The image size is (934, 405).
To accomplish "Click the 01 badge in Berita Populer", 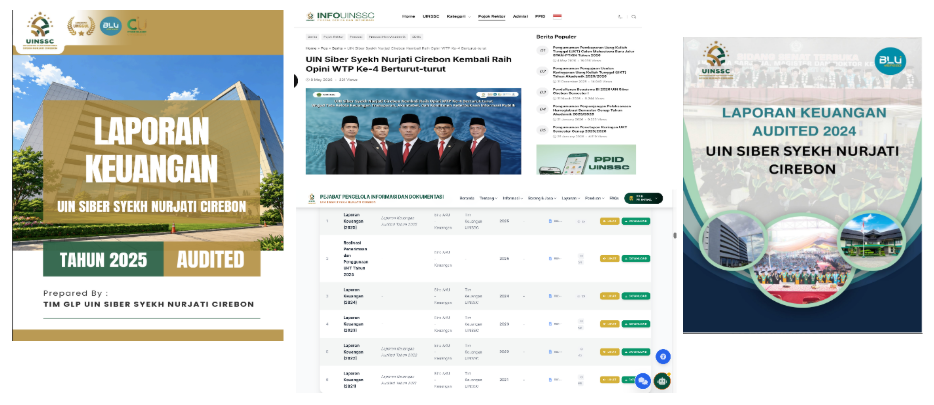I will point(543,51).
